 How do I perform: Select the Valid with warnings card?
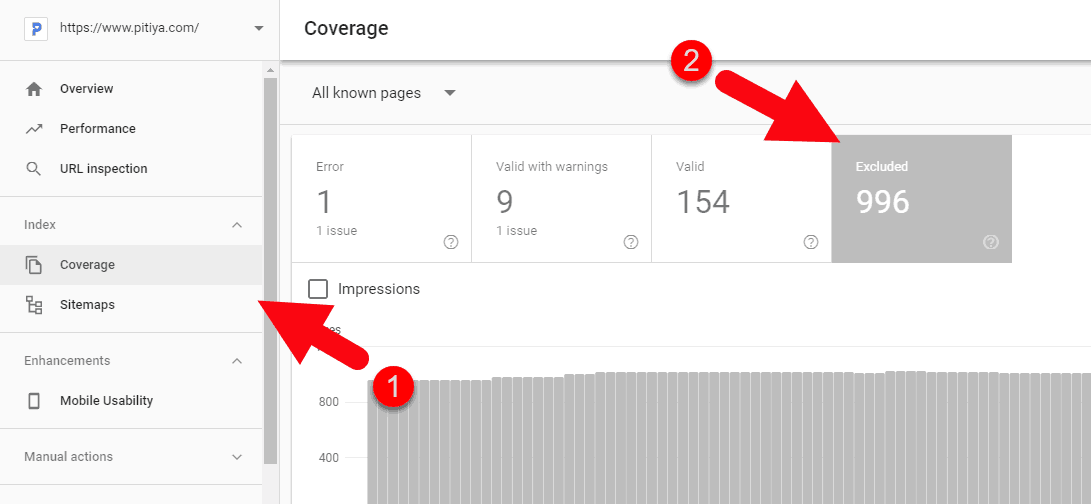tap(562, 198)
